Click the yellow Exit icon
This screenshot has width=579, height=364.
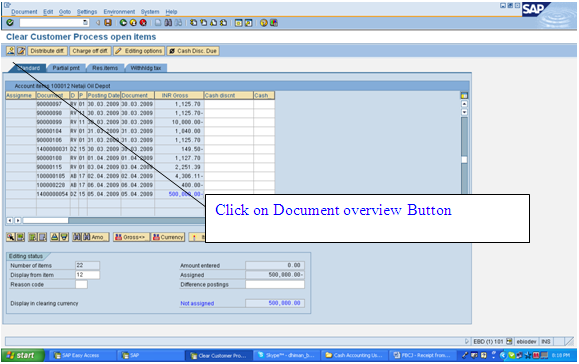click(133, 23)
